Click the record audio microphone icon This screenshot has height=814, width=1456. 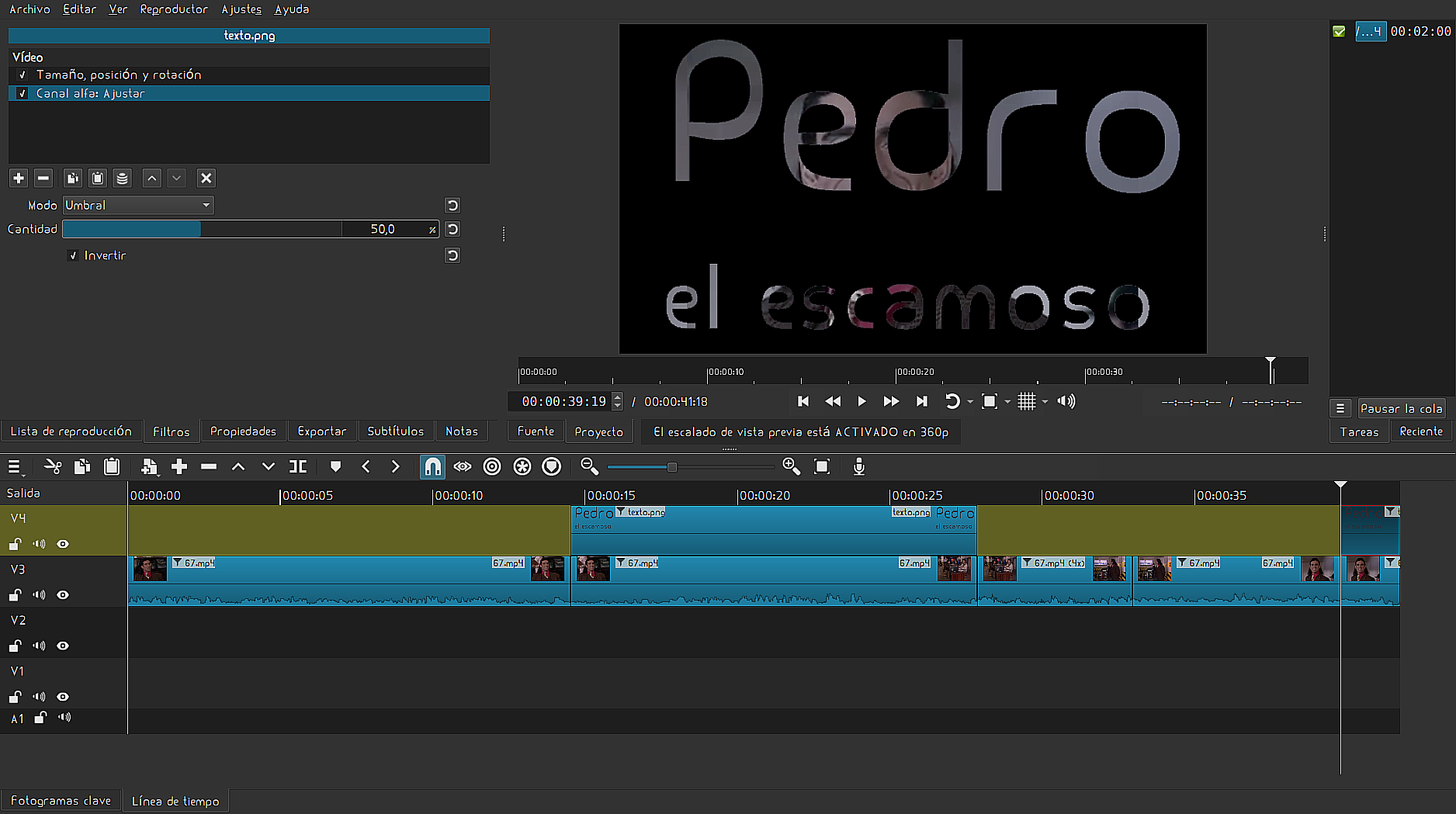click(x=858, y=466)
